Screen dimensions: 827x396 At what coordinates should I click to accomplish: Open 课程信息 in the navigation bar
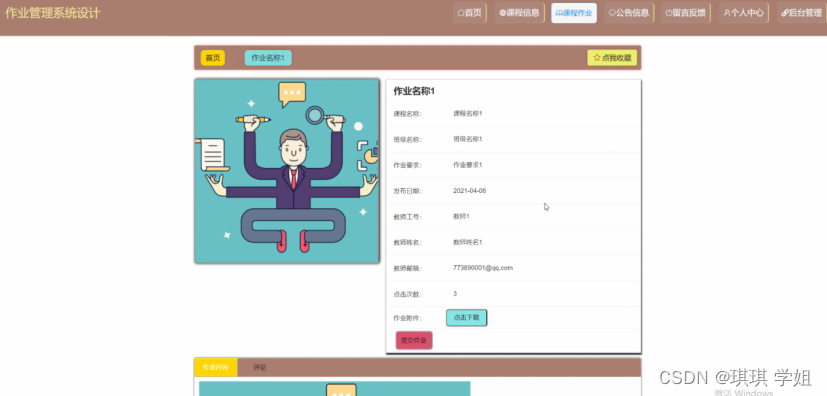click(x=520, y=13)
